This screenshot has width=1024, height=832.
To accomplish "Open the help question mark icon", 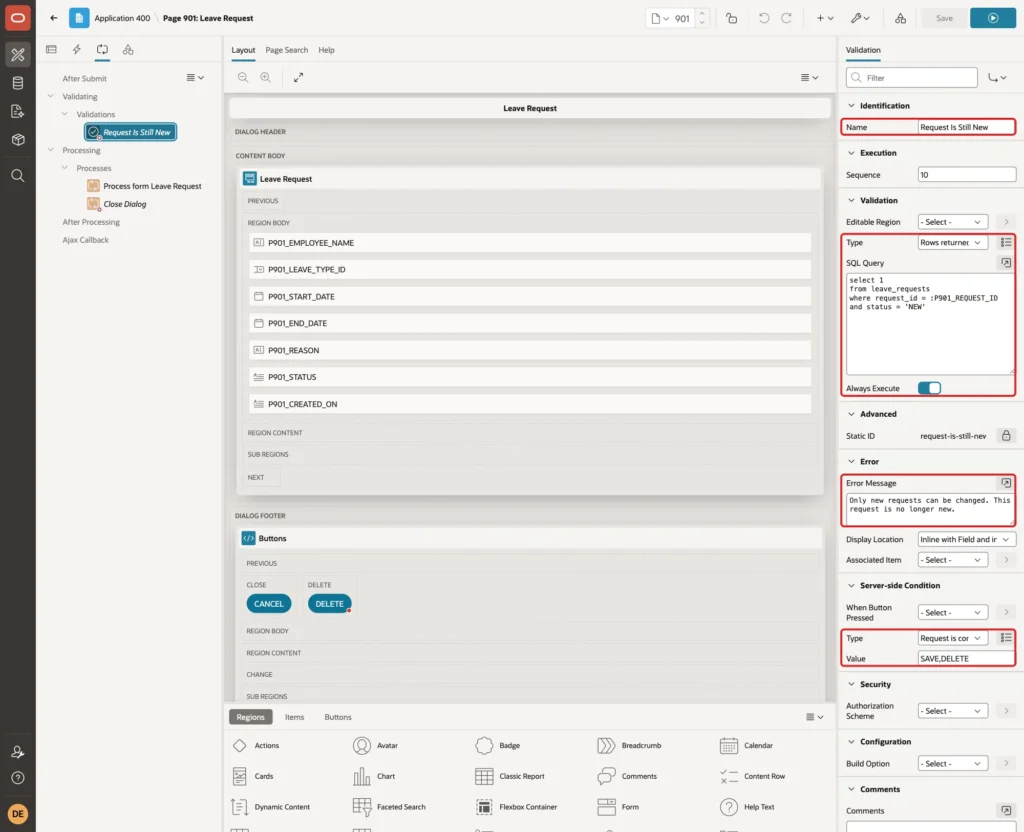I will click(x=18, y=778).
